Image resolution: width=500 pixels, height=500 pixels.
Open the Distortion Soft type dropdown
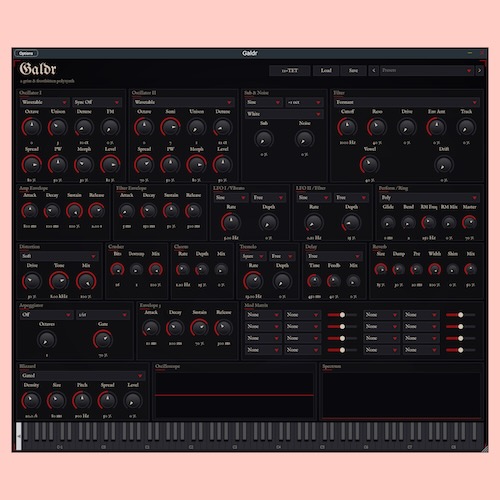click(59, 256)
